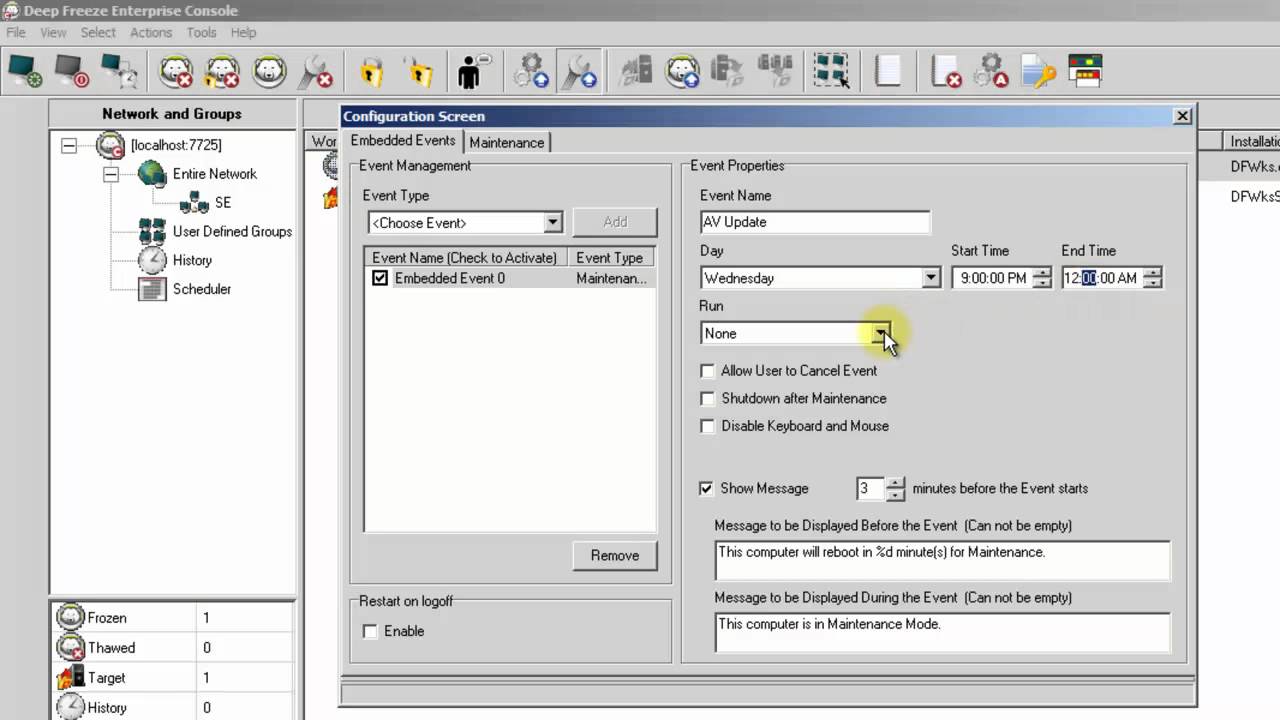Open the Choose Event type dropdown

coord(553,222)
